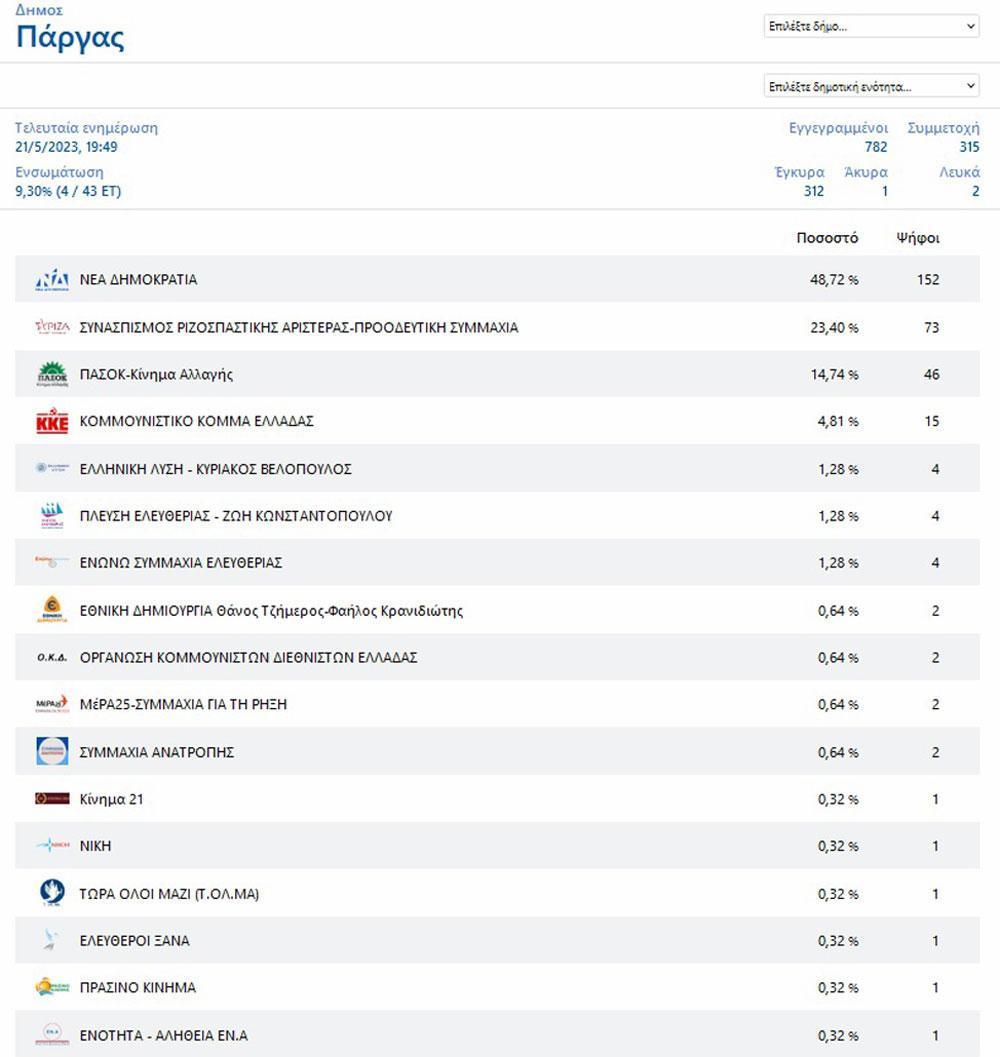Click the Ποσοστό column header
The width and height of the screenshot is (1000, 1057).
point(827,237)
